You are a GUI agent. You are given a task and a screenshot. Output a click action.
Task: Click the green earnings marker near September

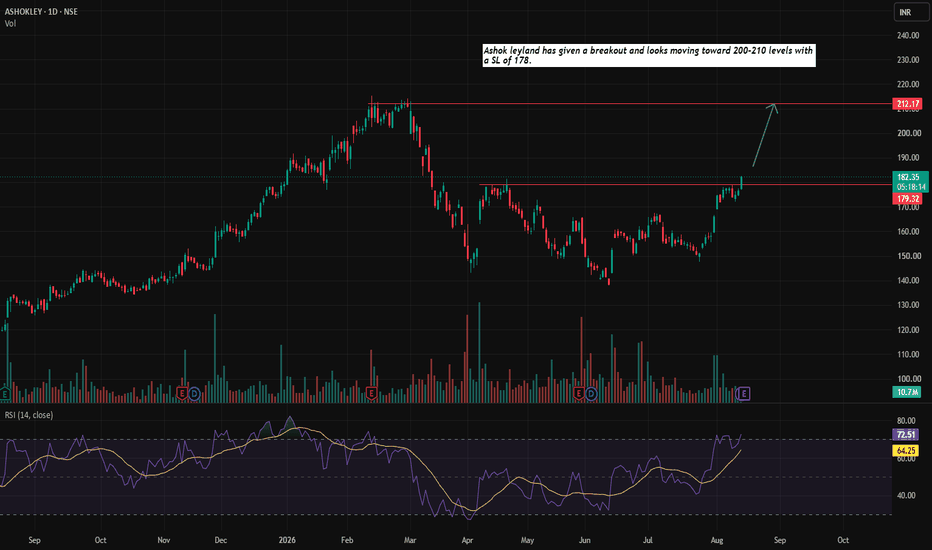[5, 393]
